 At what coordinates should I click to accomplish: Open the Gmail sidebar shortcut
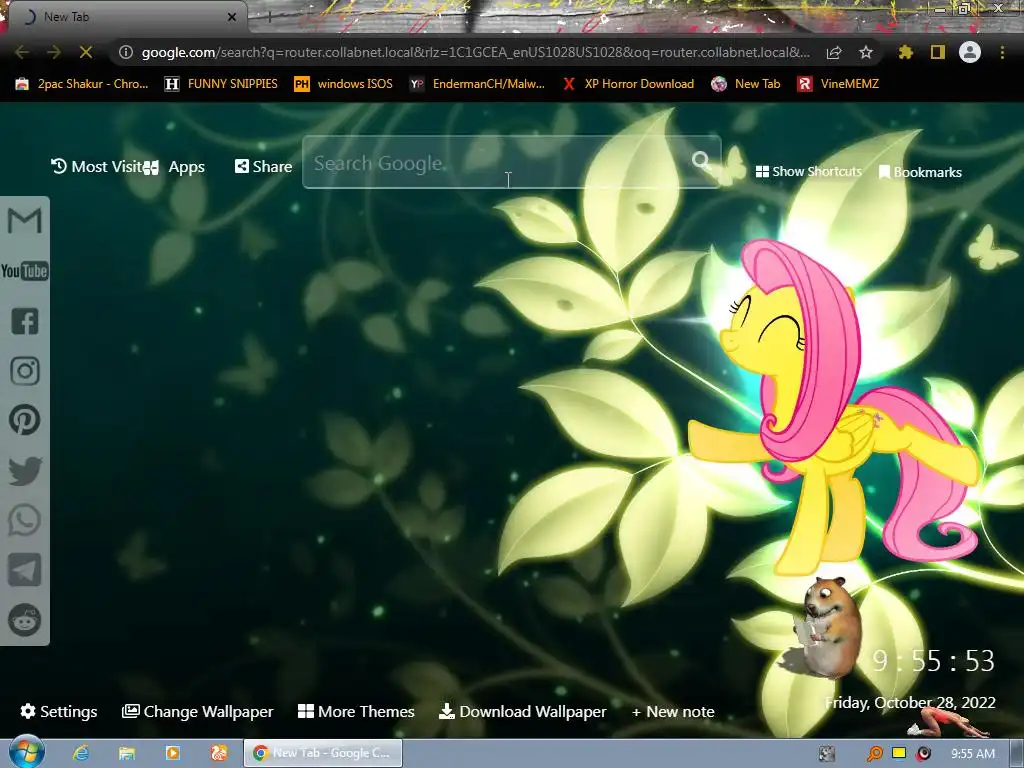(x=25, y=221)
